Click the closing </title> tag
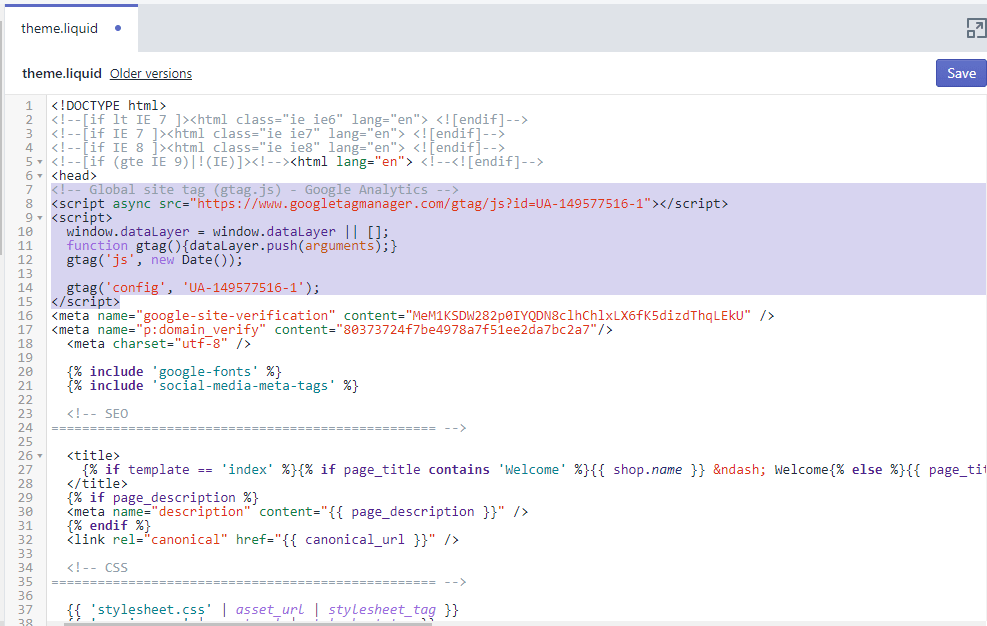987x626 pixels. [97, 484]
